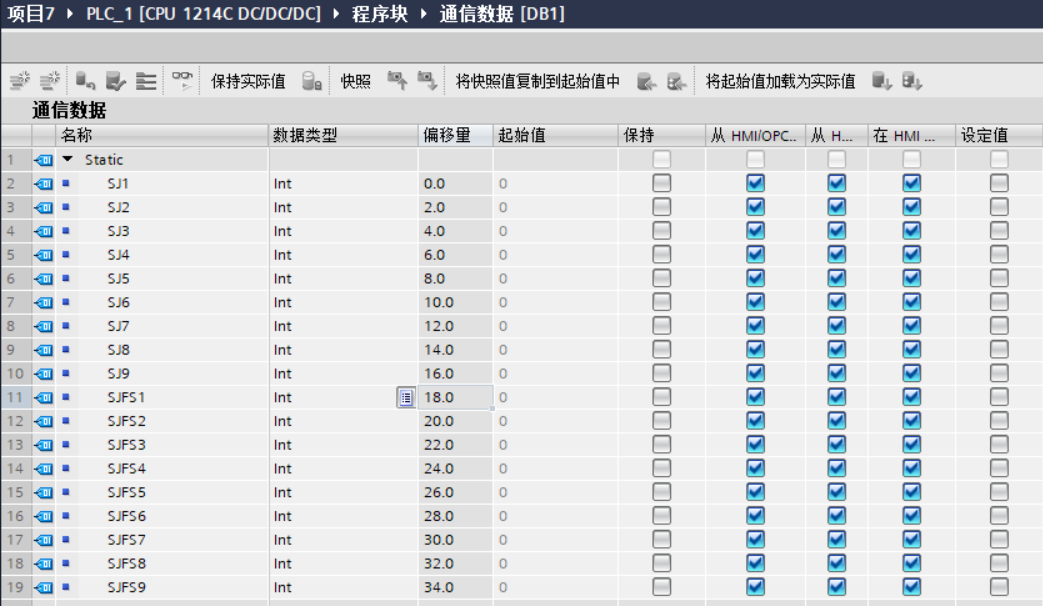Click the reset start values icon

85,81
